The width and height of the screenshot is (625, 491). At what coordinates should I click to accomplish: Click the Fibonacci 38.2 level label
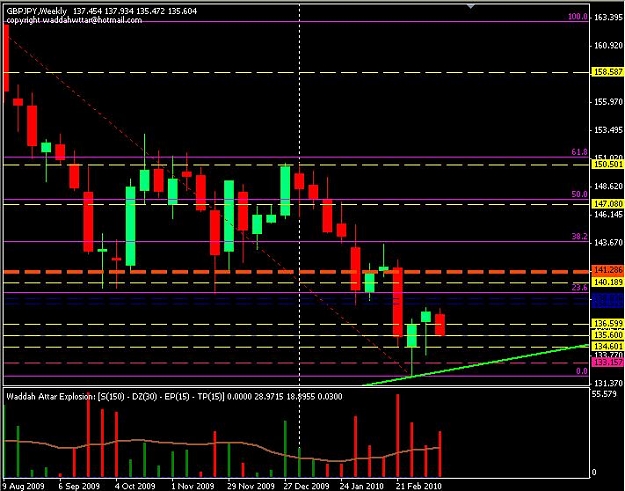click(x=580, y=237)
